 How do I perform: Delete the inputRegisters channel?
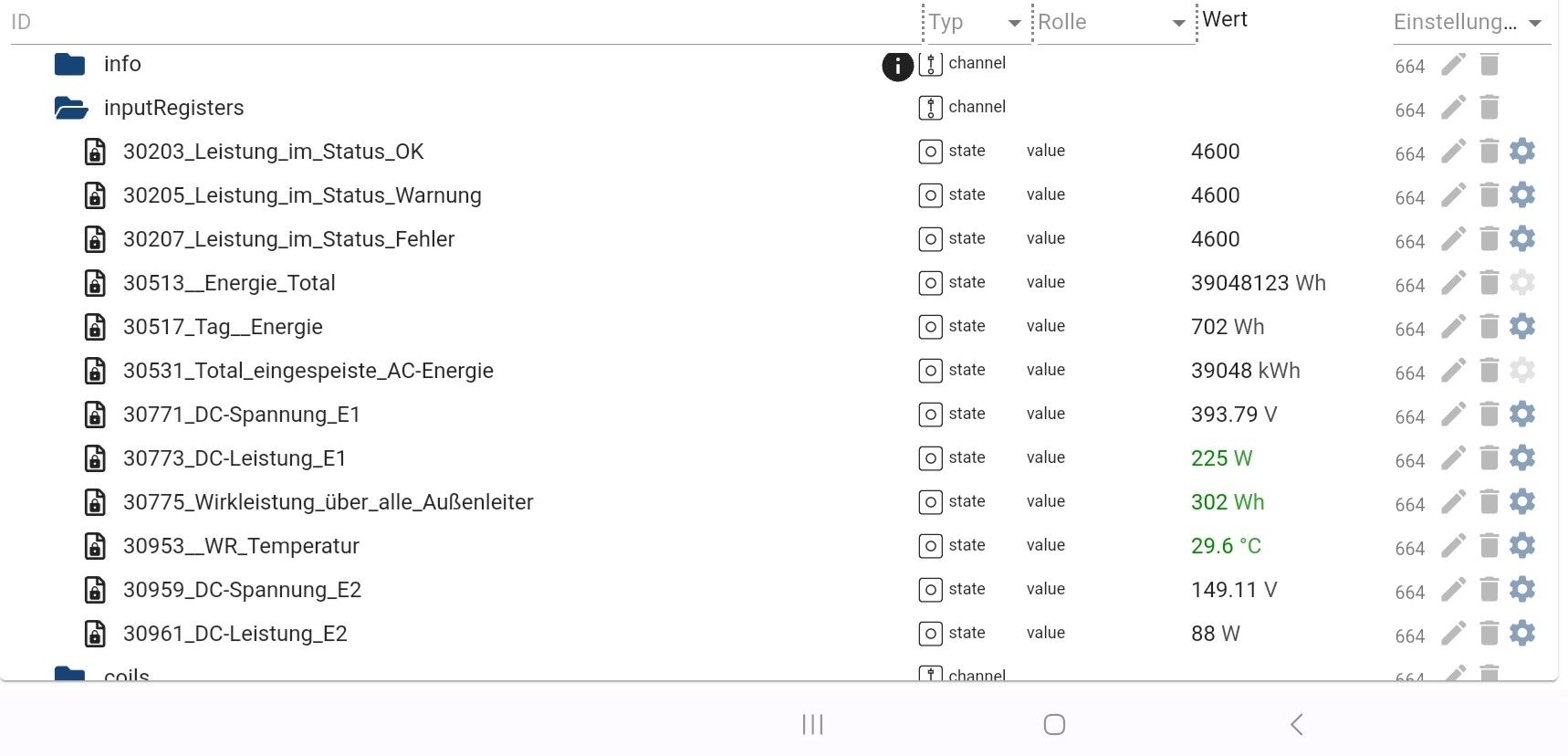(x=1489, y=107)
